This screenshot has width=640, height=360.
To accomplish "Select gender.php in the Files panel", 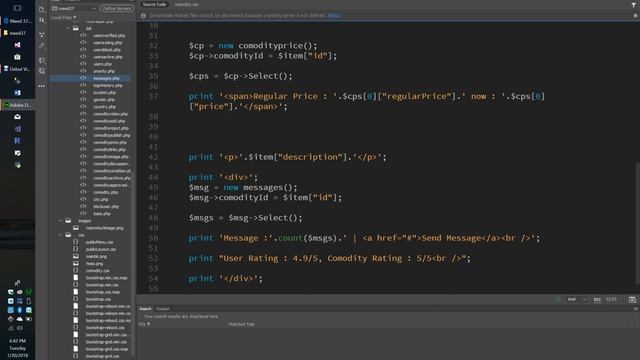I will (x=104, y=100).
